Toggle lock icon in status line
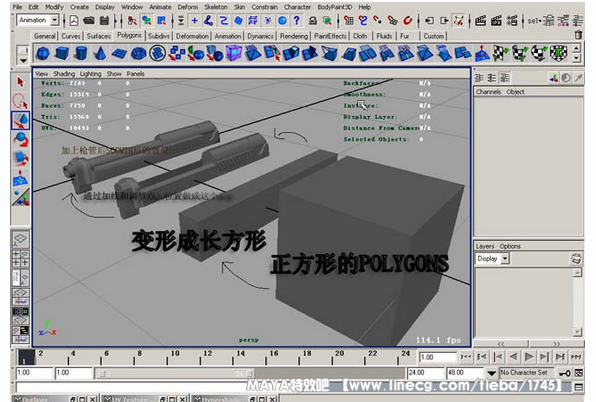The width and height of the screenshot is (596, 402). pyautogui.click(x=313, y=20)
